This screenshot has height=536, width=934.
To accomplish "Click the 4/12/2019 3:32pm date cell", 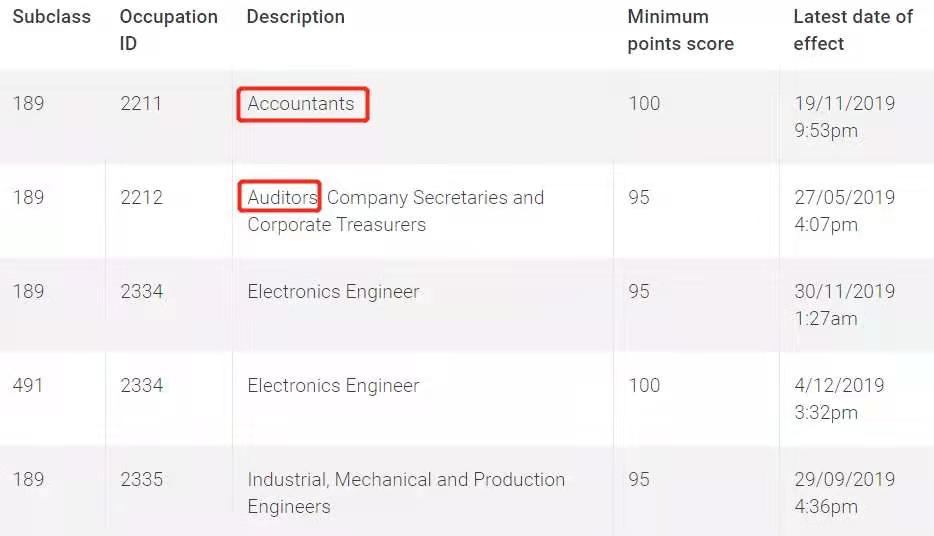I will click(x=839, y=398).
